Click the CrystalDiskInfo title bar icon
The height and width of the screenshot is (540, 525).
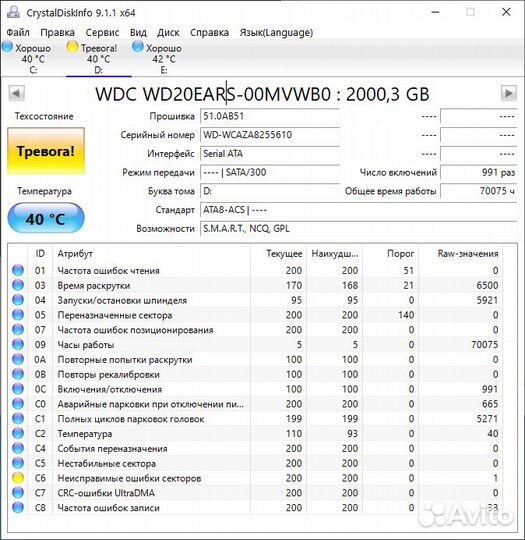tap(14, 12)
